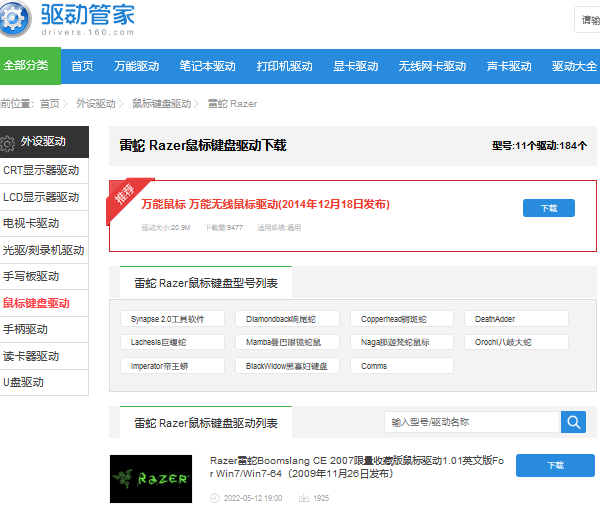Viewport: 600px width, 506px height.
Task: Click the 无线网卡驱动 navigation item
Action: coord(432,66)
